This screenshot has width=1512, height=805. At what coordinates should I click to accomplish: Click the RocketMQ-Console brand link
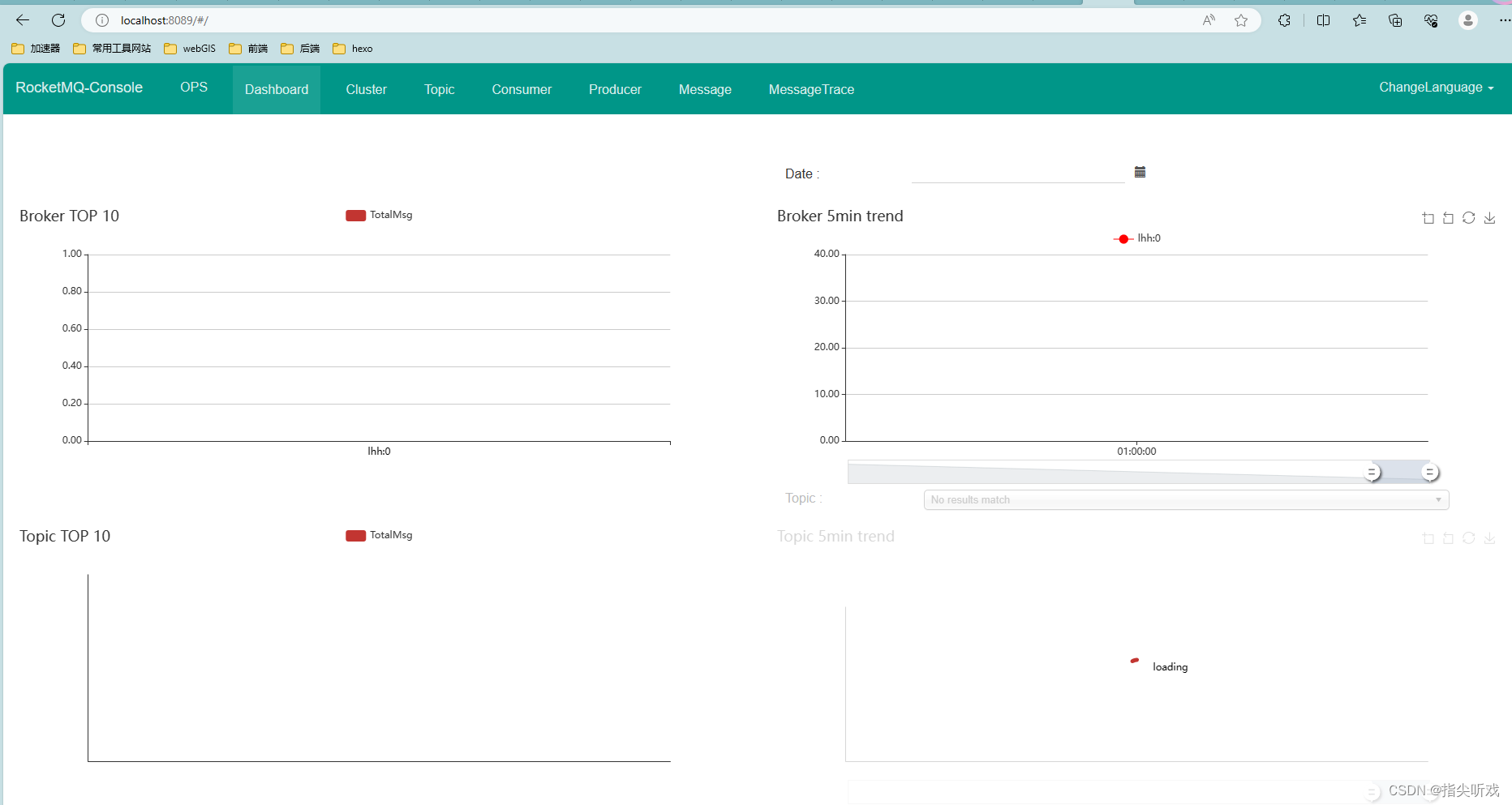[79, 88]
